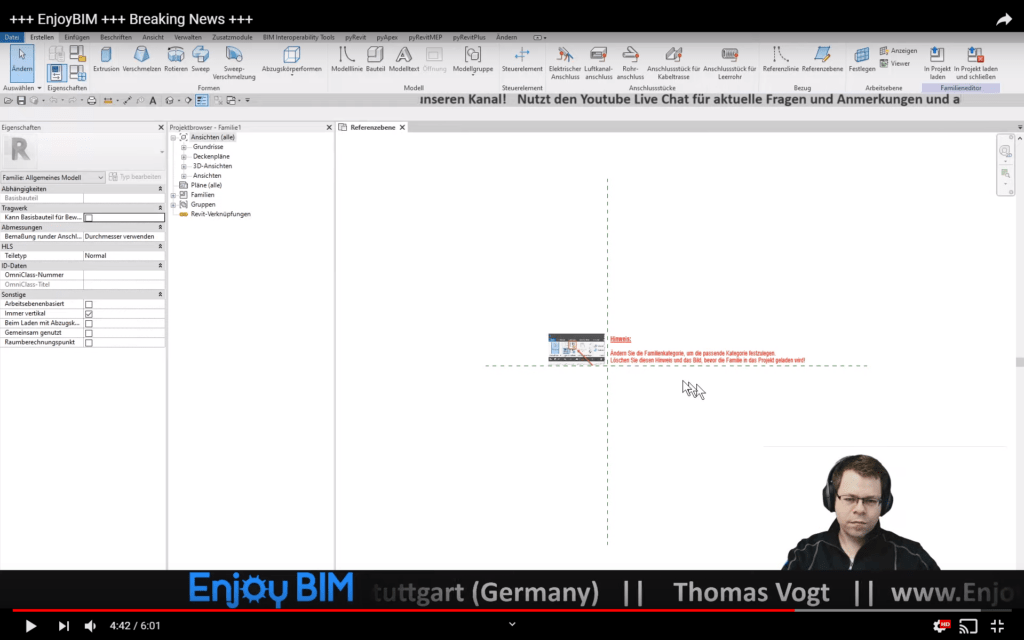Image resolution: width=1024 pixels, height=640 pixels.
Task: Expand Deckenpläne tree node
Action: pyautogui.click(x=184, y=157)
